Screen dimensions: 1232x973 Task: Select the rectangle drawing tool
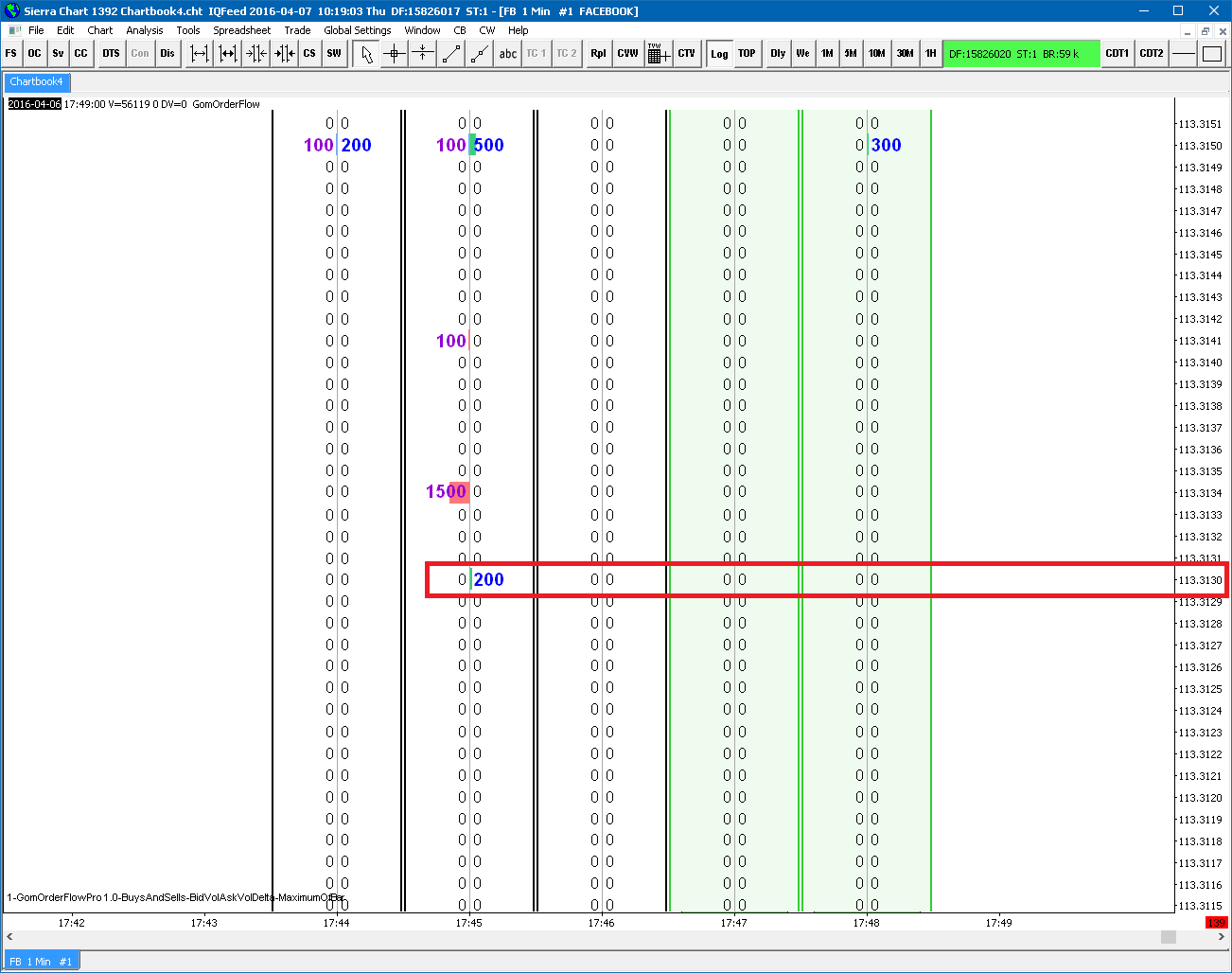(1212, 54)
